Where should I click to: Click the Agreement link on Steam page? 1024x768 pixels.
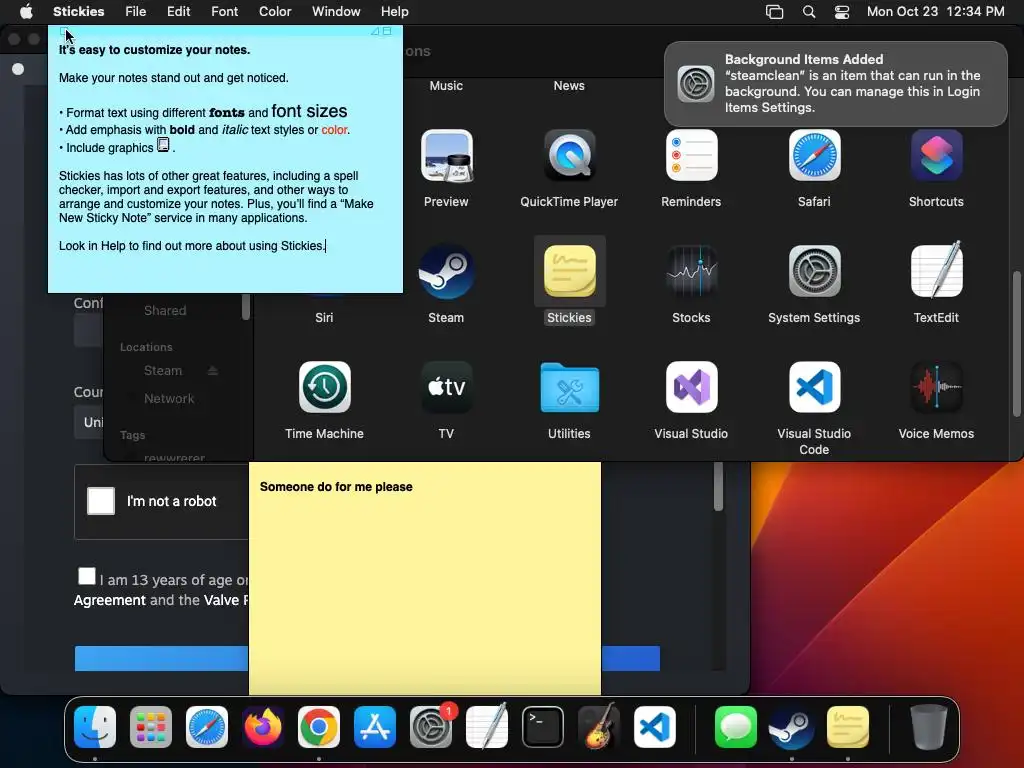click(110, 600)
